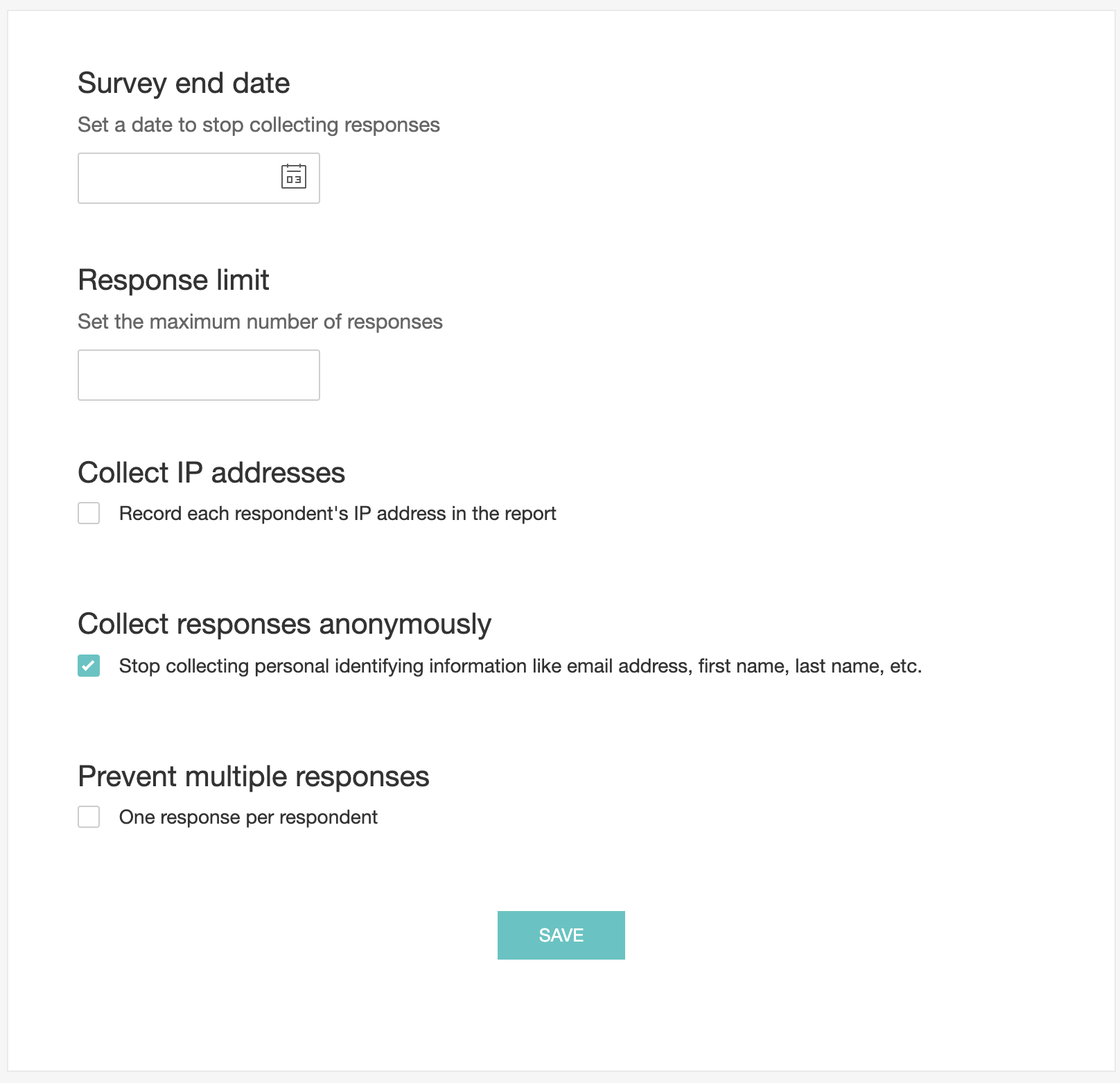Click 'Set a date to stop collecting responses' text
Image resolution: width=1120 pixels, height=1083 pixels.
pyautogui.click(x=259, y=125)
